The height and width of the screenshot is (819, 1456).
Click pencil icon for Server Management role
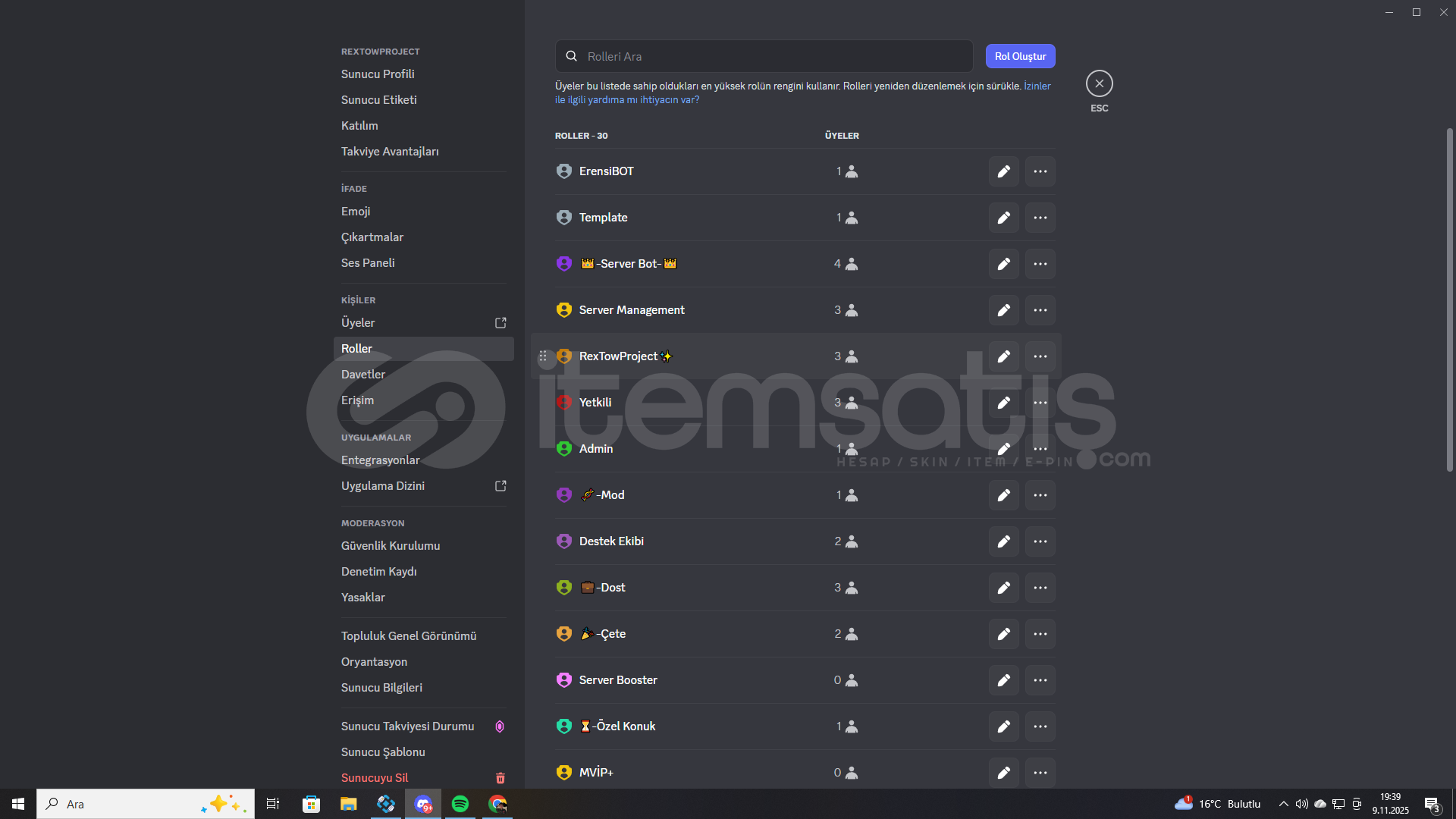[x=1003, y=310]
